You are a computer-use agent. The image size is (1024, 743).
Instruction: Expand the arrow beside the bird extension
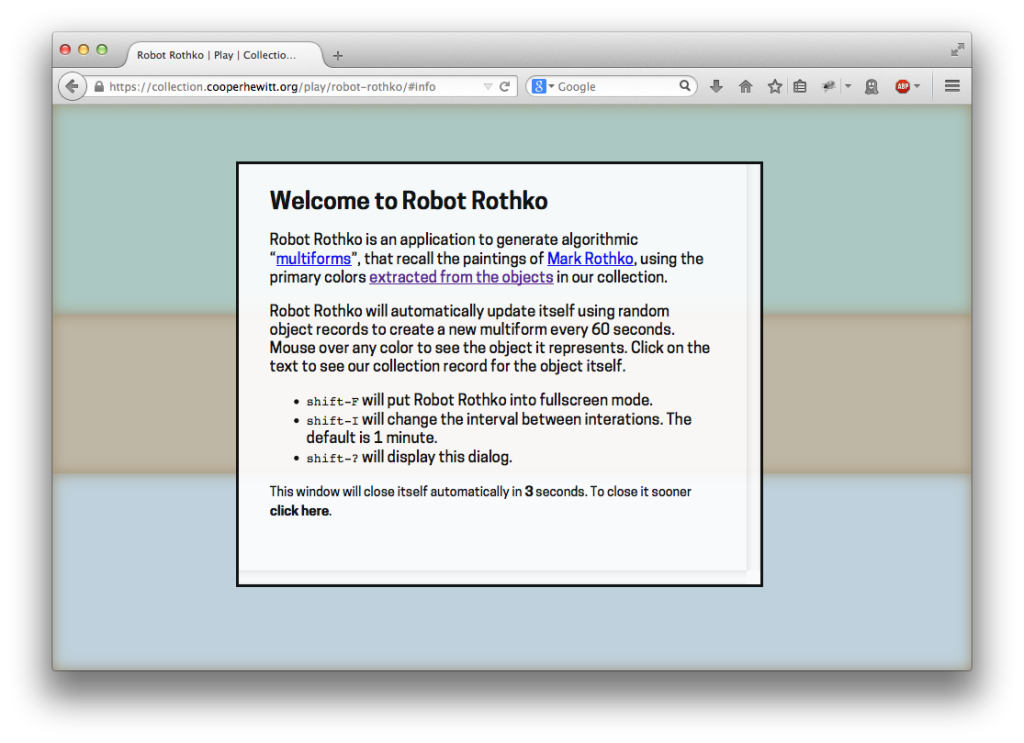(848, 86)
